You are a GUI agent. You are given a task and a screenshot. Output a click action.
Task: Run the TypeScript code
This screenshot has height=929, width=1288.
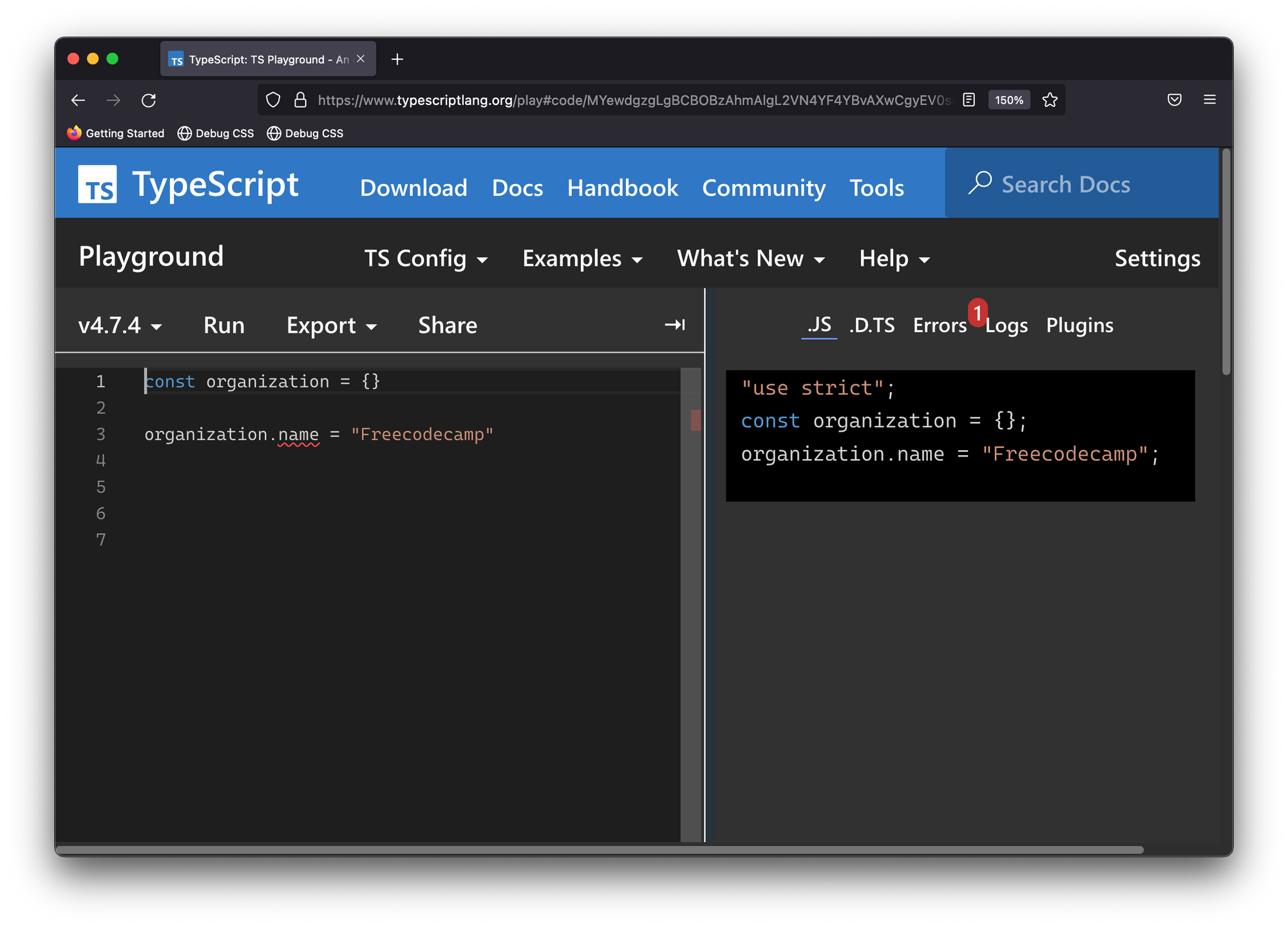(223, 325)
